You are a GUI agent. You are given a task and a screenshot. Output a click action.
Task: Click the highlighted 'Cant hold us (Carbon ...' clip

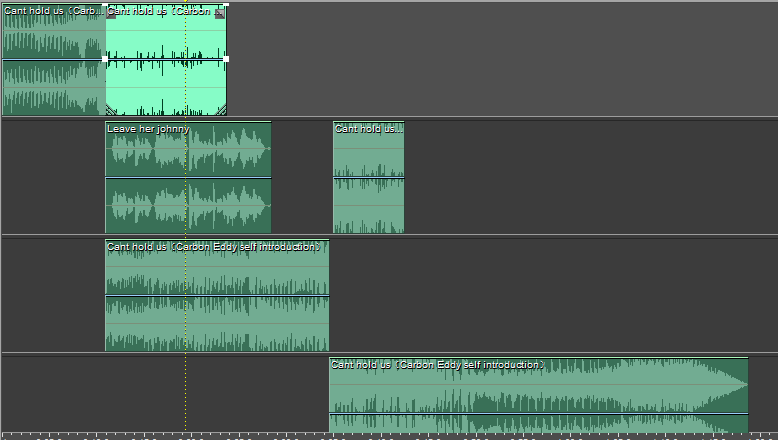(166, 60)
